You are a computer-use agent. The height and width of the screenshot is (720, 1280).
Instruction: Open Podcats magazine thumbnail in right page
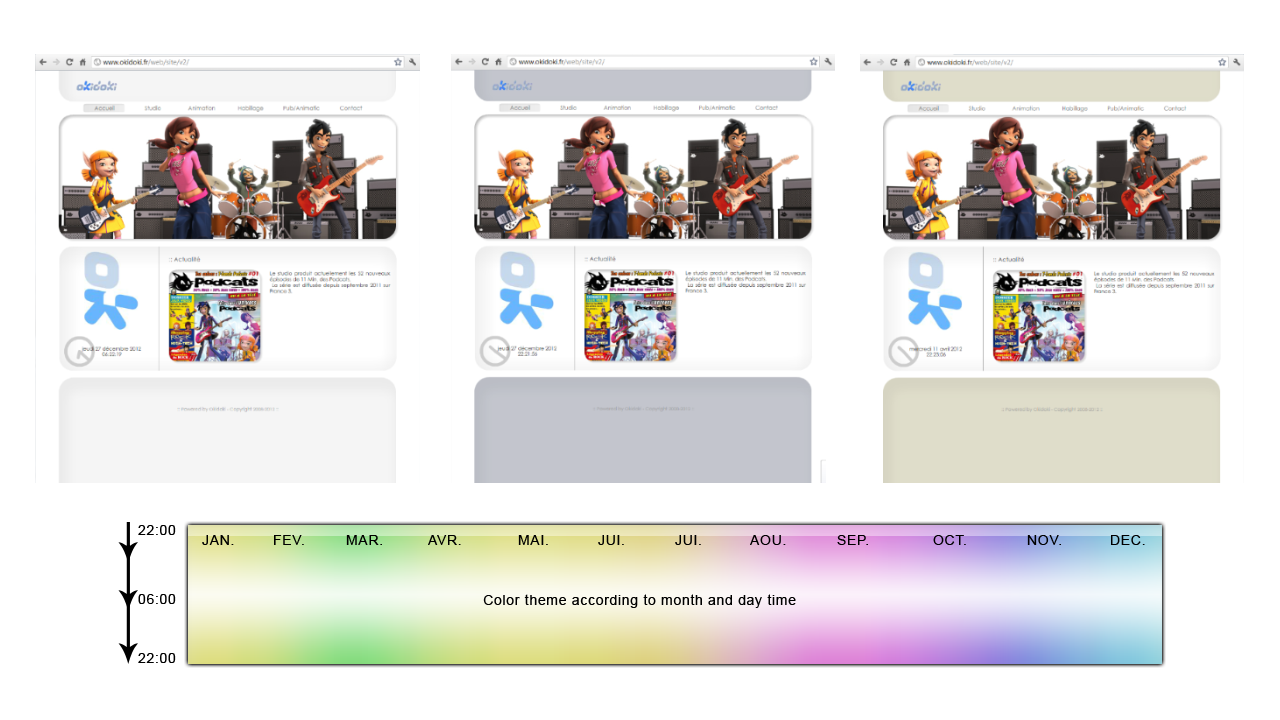coord(1039,315)
